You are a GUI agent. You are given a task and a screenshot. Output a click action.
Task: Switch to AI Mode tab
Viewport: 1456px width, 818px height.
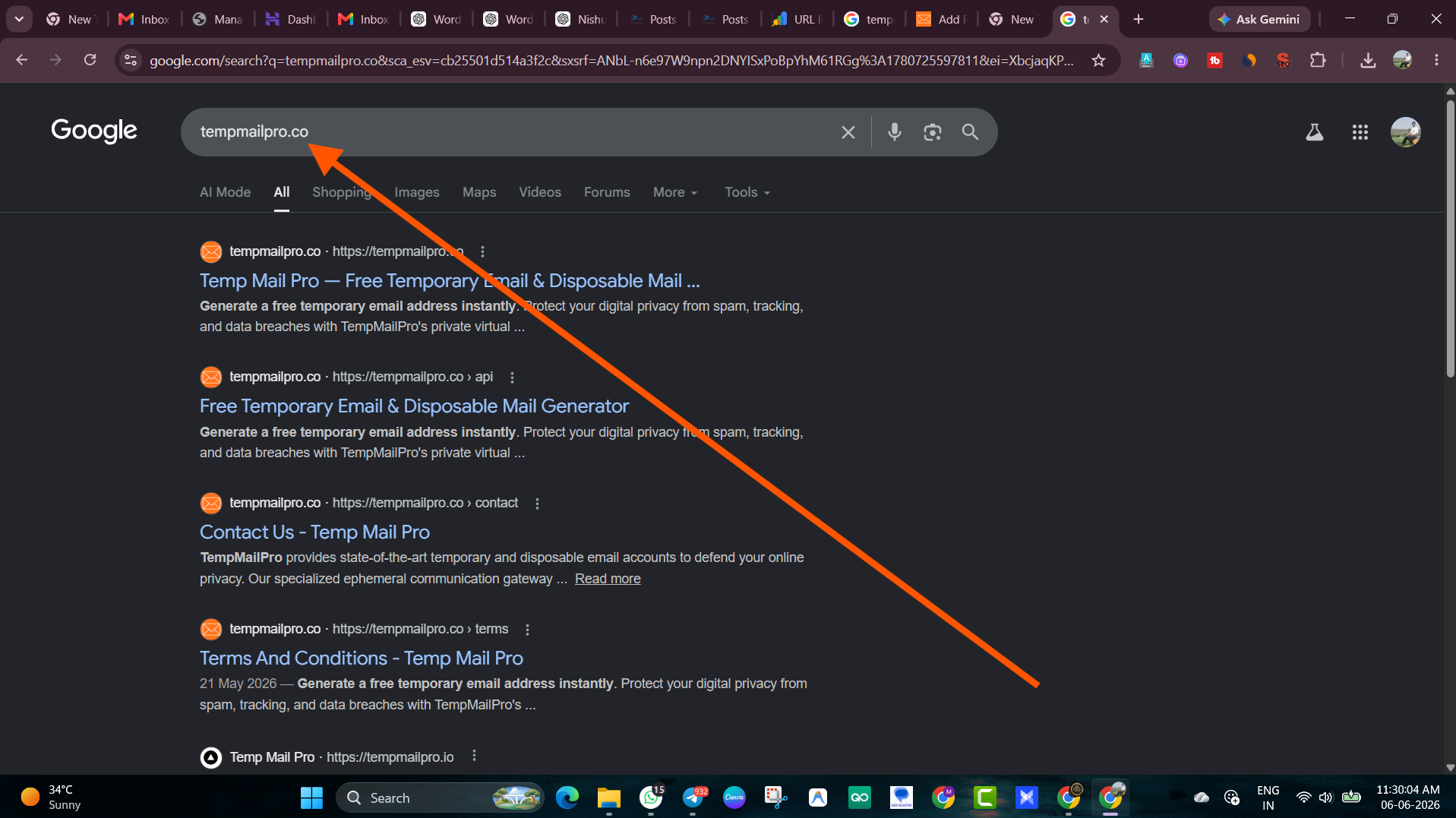coord(225,192)
